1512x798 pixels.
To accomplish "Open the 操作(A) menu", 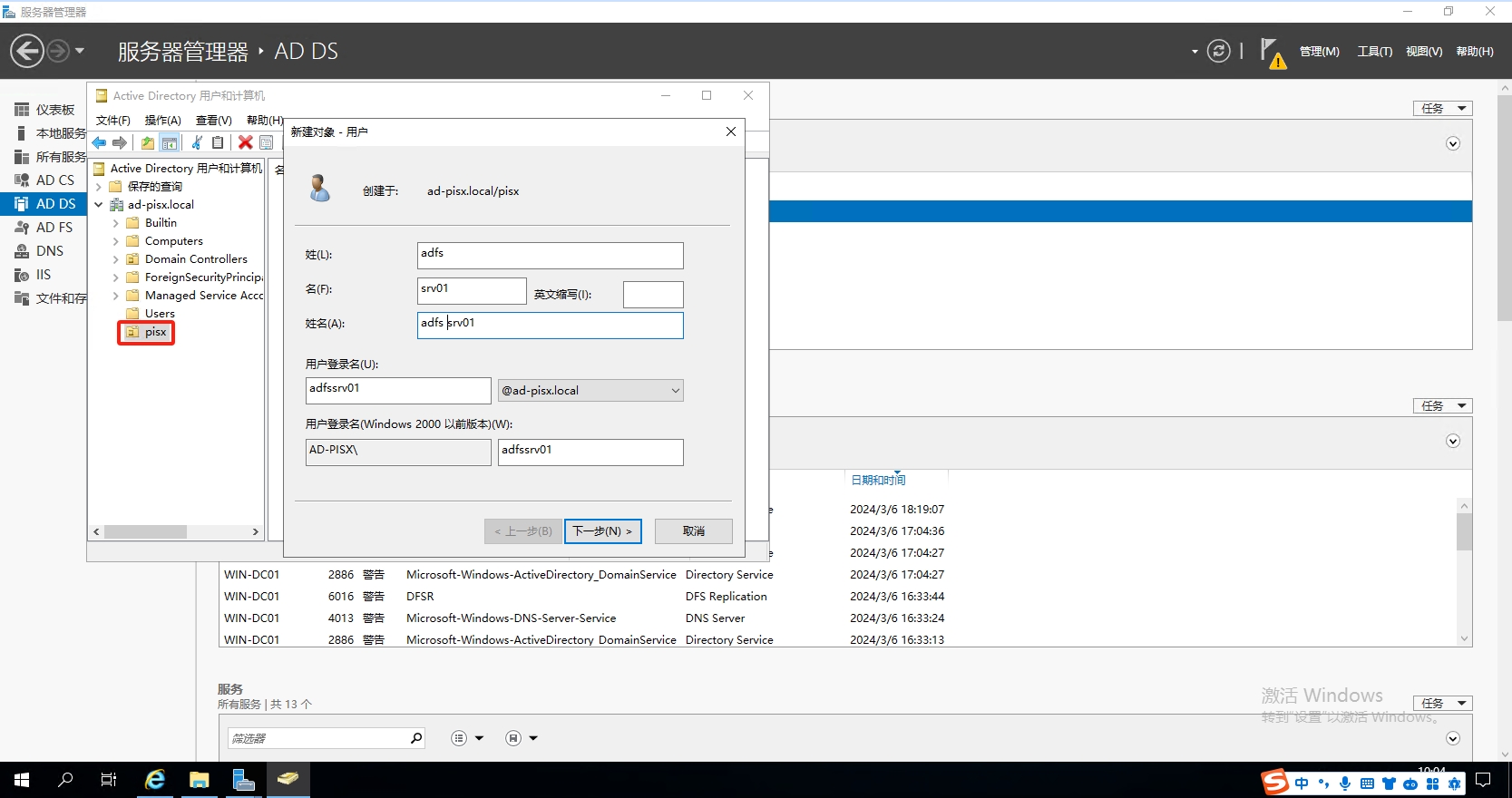I will pos(162,120).
